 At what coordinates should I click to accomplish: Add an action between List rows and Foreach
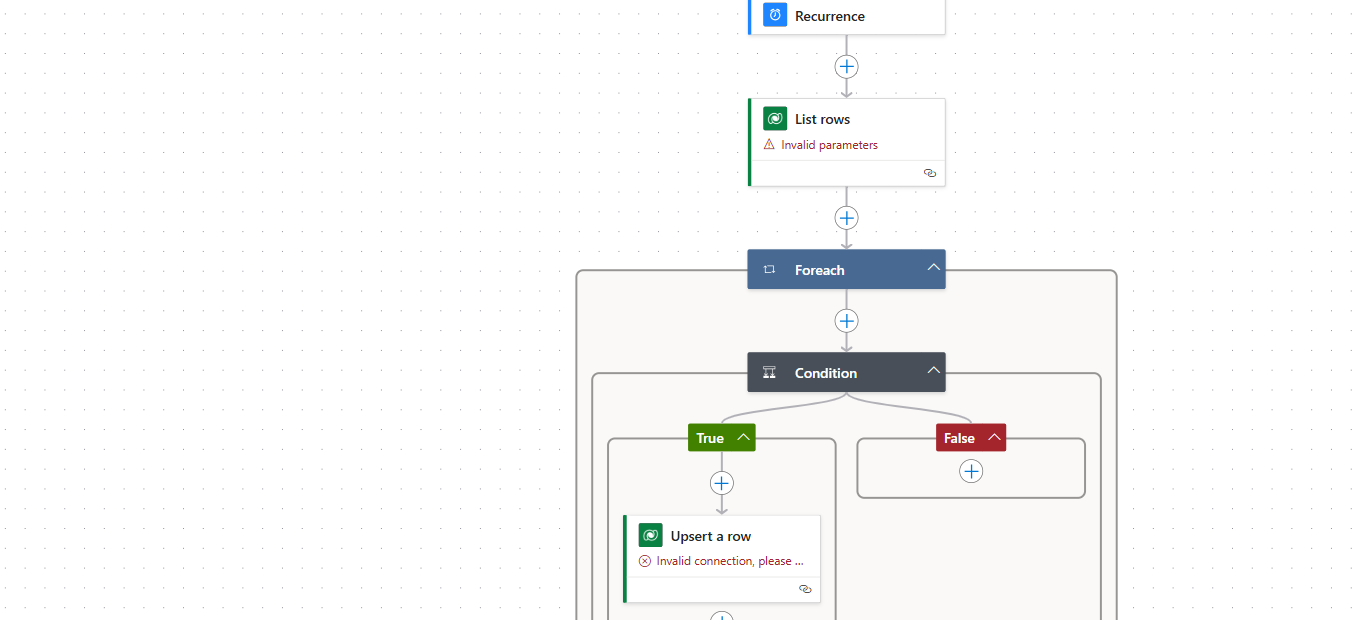click(846, 218)
